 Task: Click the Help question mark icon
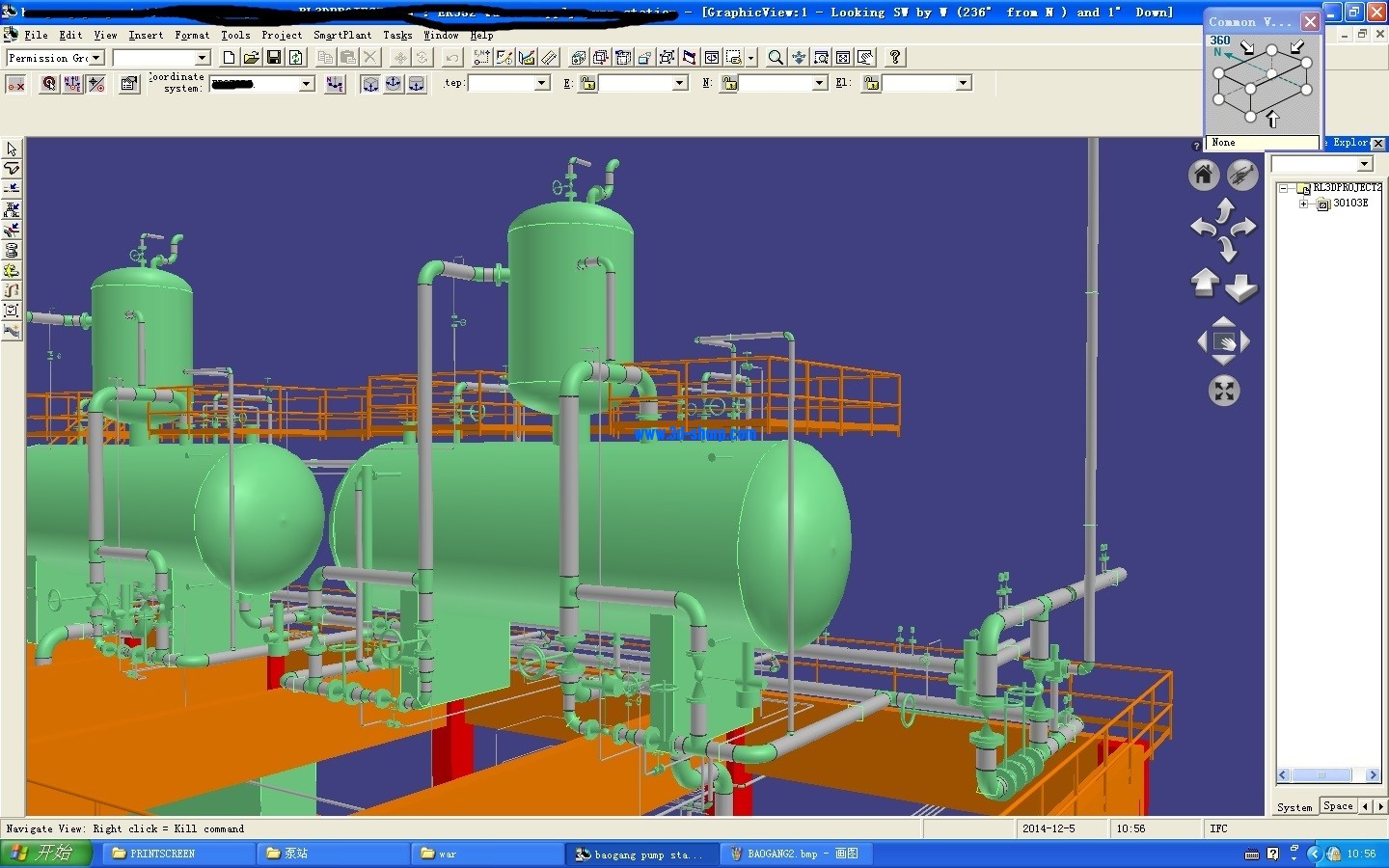(895, 58)
